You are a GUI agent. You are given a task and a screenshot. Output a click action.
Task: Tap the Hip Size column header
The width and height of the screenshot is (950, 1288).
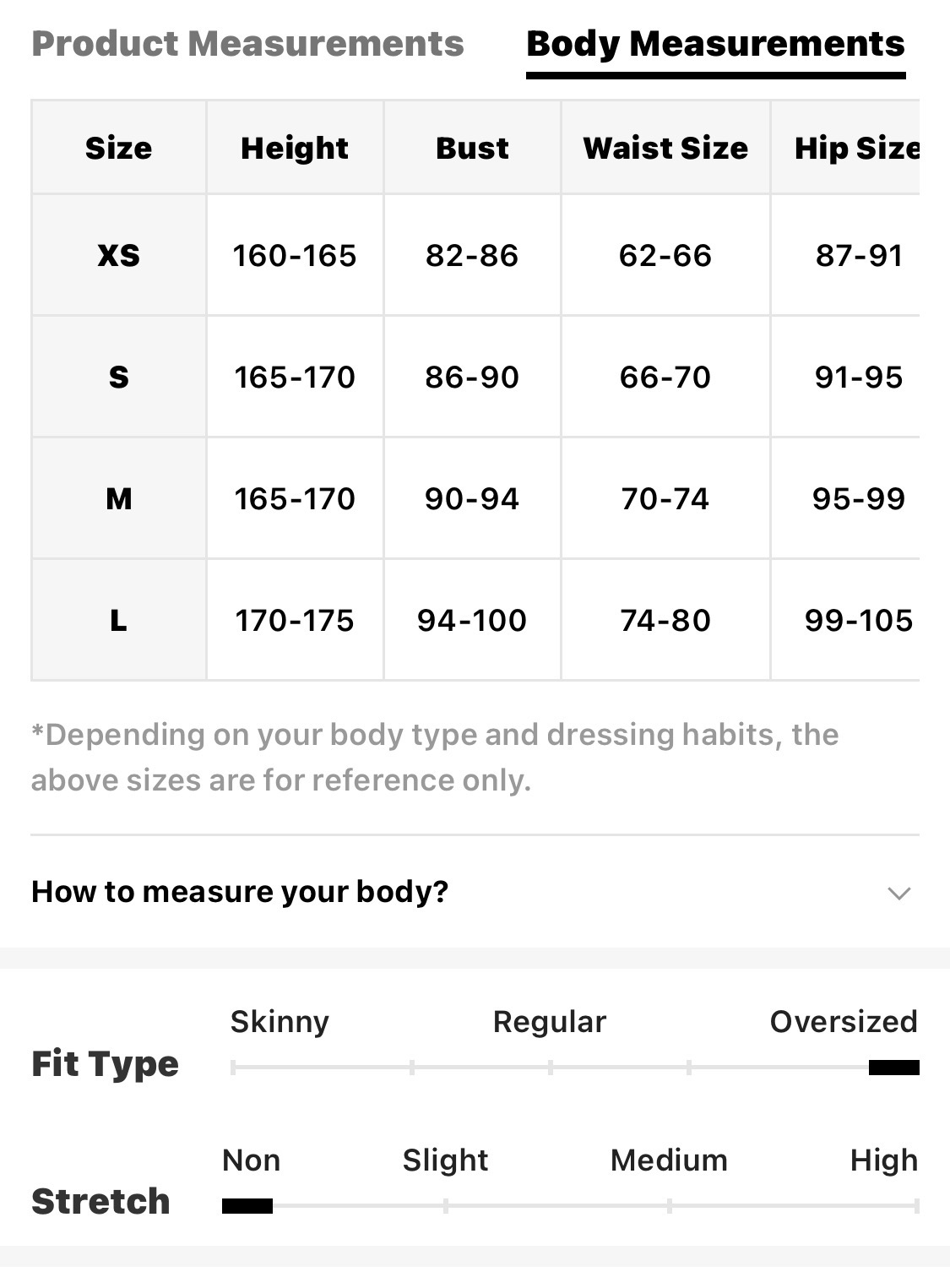856,148
